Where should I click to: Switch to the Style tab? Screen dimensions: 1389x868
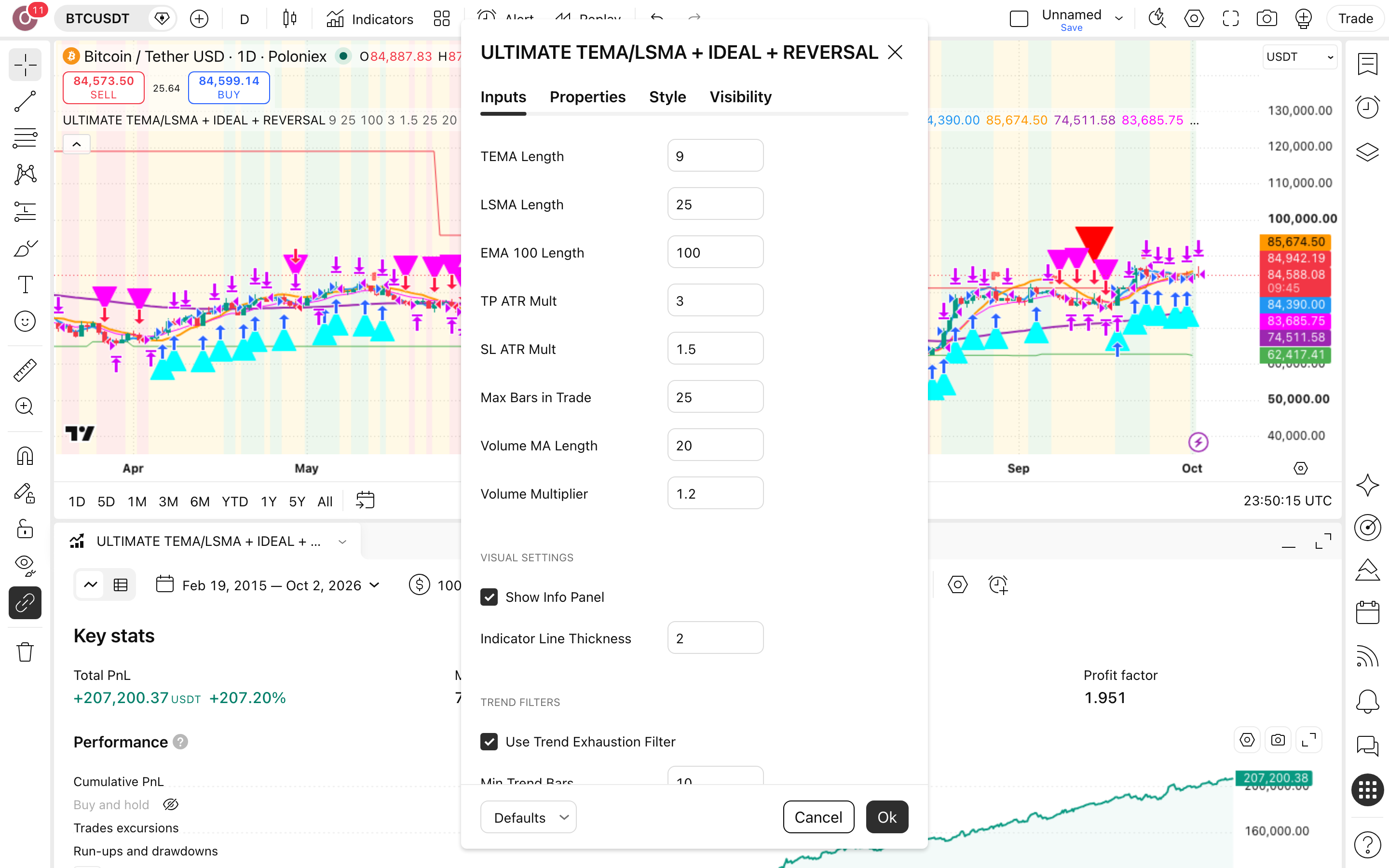coord(667,96)
